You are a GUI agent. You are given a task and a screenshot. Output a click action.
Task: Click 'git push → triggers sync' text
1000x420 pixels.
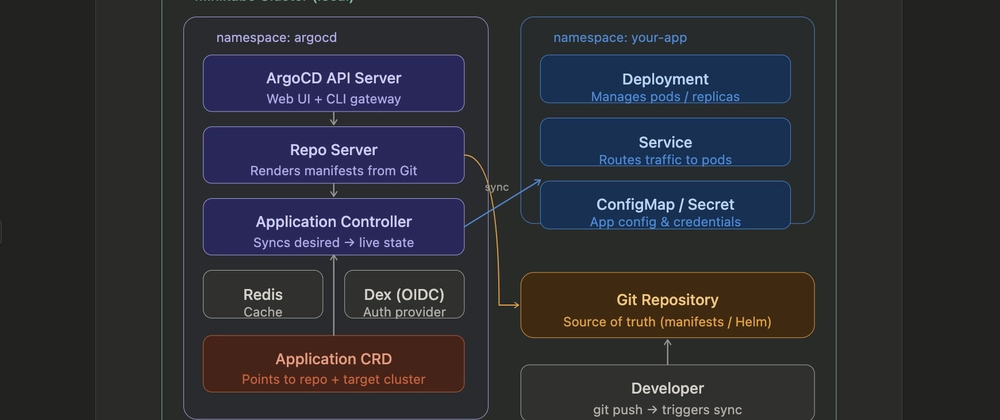667,410
